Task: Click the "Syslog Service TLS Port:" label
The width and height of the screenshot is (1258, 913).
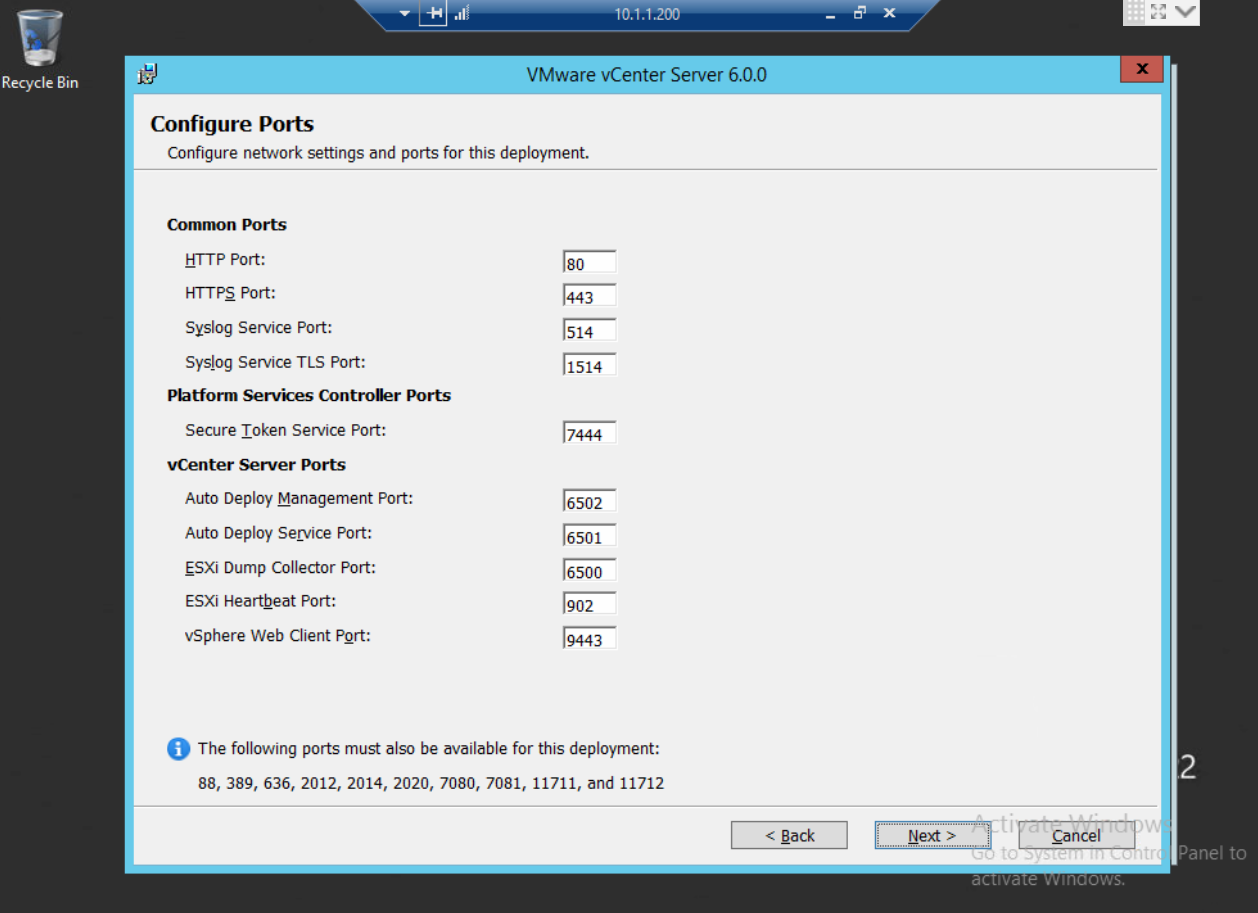Action: click(275, 362)
